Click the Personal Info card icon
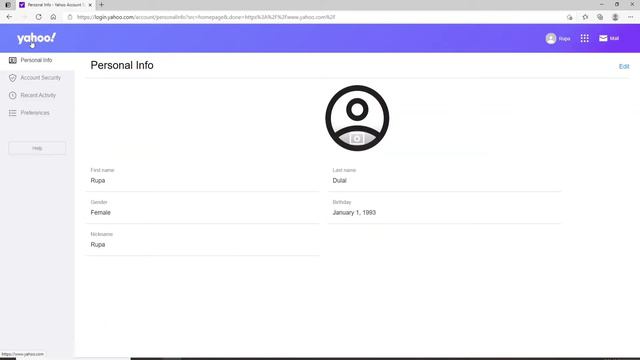 click(13, 60)
